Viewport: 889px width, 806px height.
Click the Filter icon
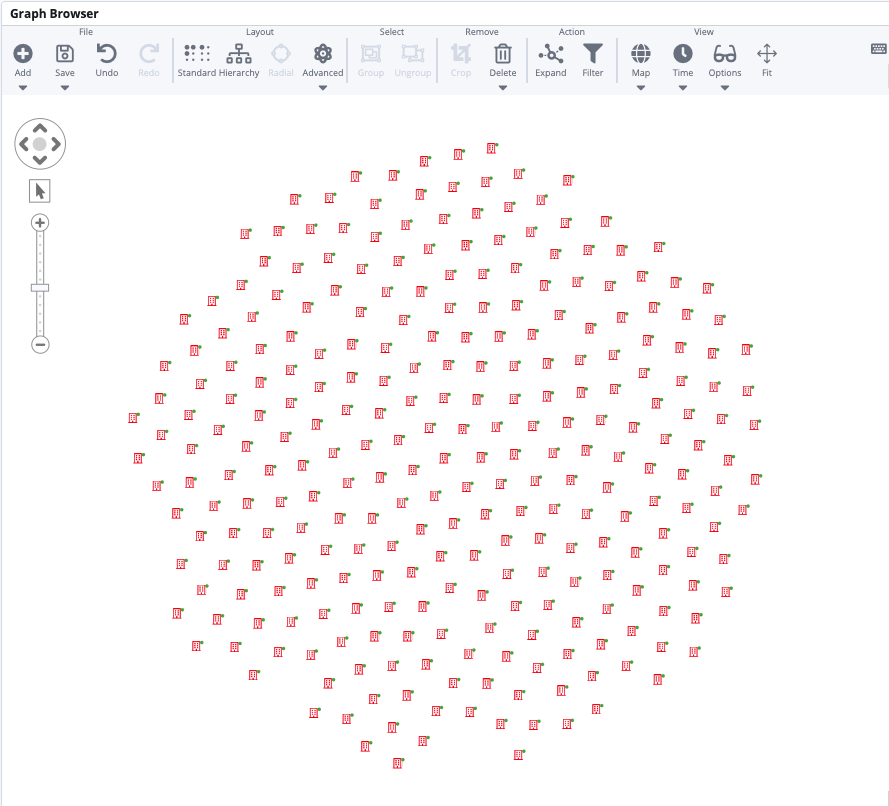pyautogui.click(x=593, y=54)
